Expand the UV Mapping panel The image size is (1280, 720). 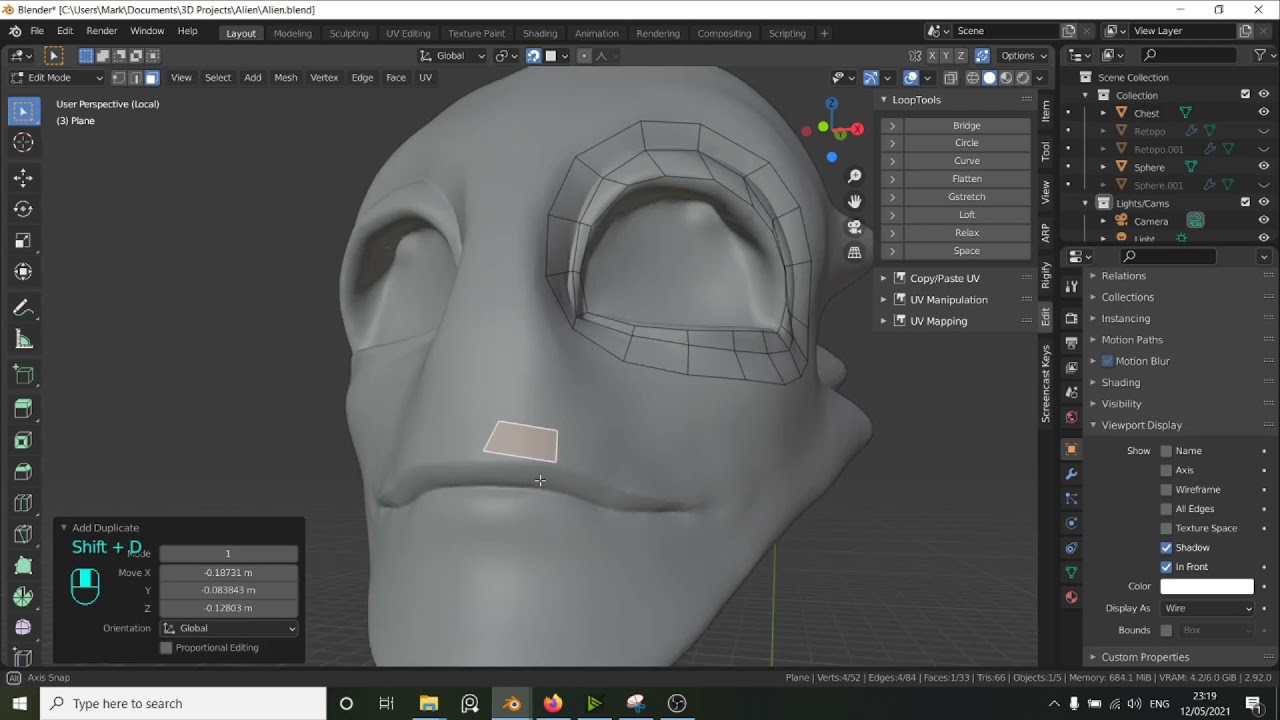coord(883,321)
